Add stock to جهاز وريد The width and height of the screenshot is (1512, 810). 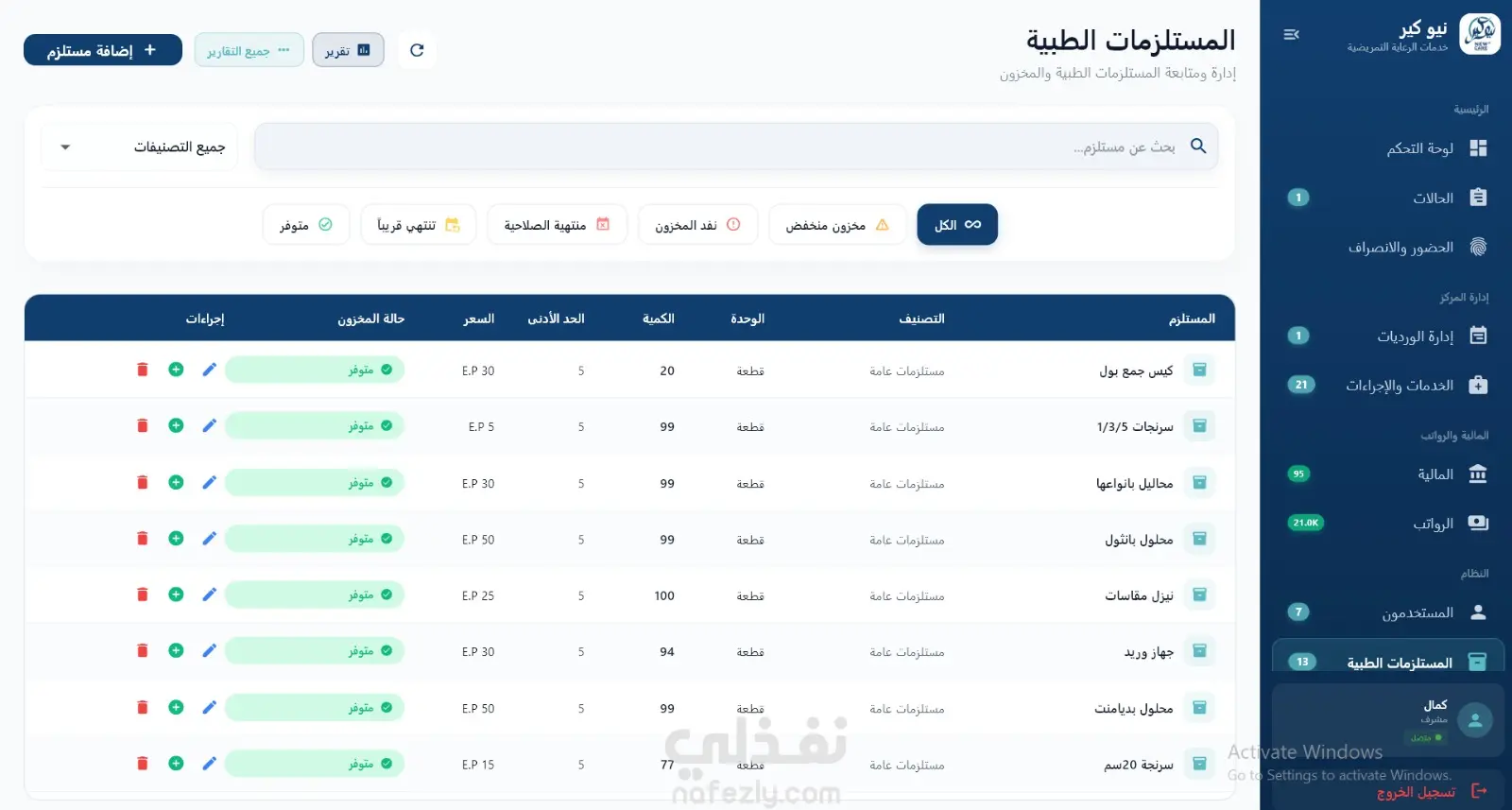coord(176,650)
